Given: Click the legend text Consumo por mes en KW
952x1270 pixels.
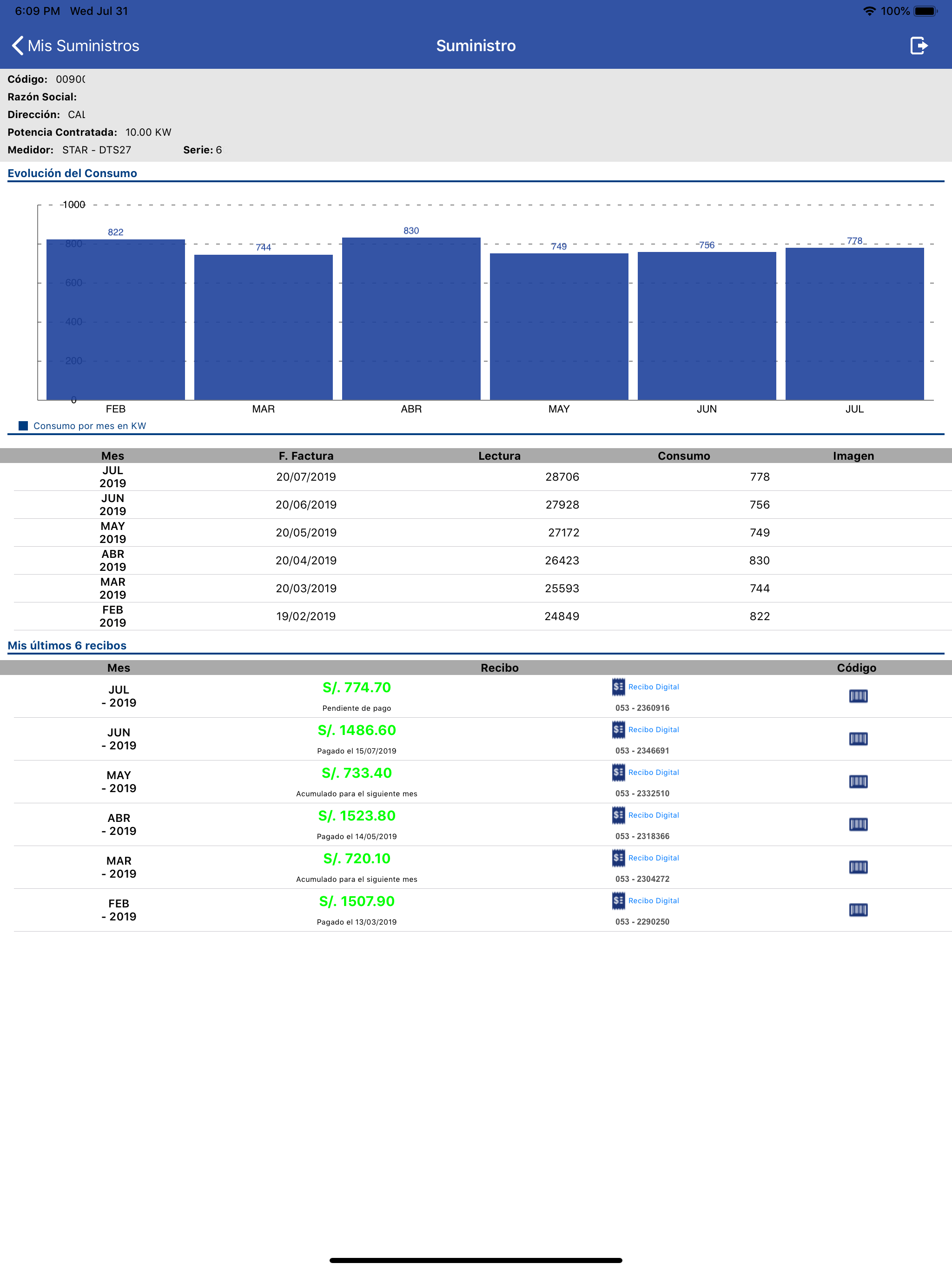Looking at the screenshot, I should click(x=90, y=426).
